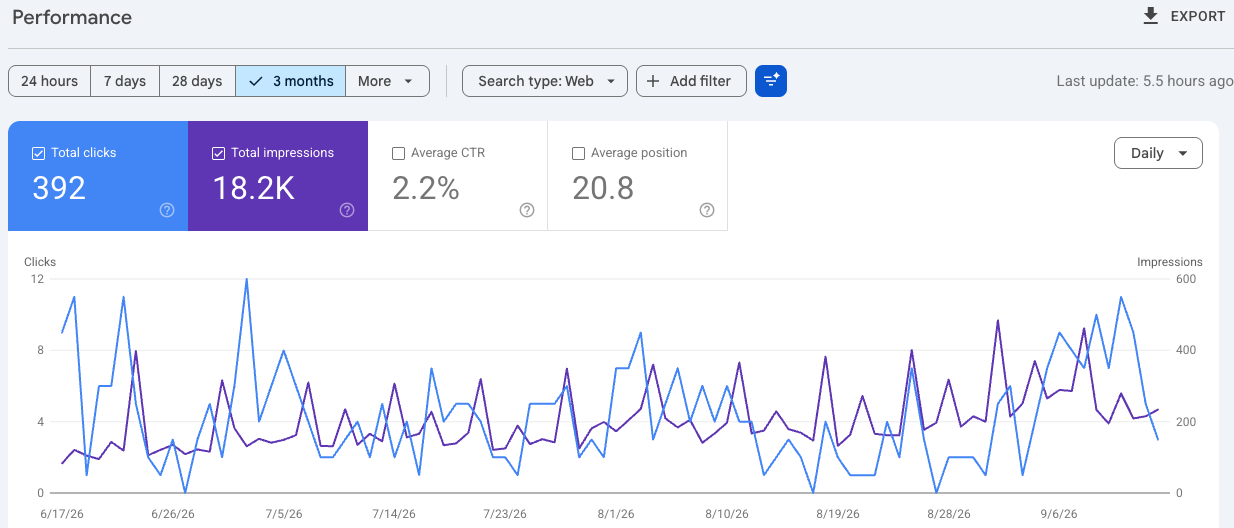The height and width of the screenshot is (528, 1234).
Task: Open the Daily granularity dropdown
Action: tap(1158, 153)
